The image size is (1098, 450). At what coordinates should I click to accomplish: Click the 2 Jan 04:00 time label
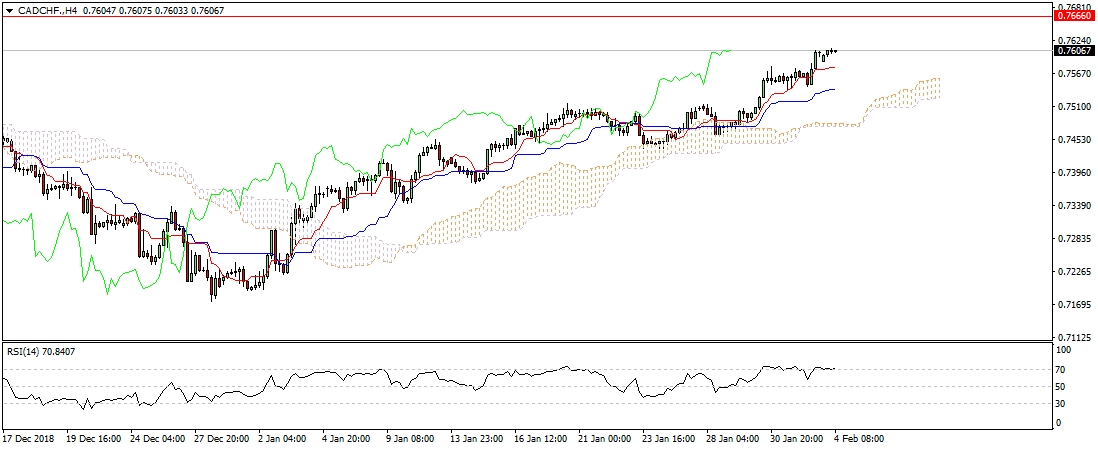pos(284,439)
